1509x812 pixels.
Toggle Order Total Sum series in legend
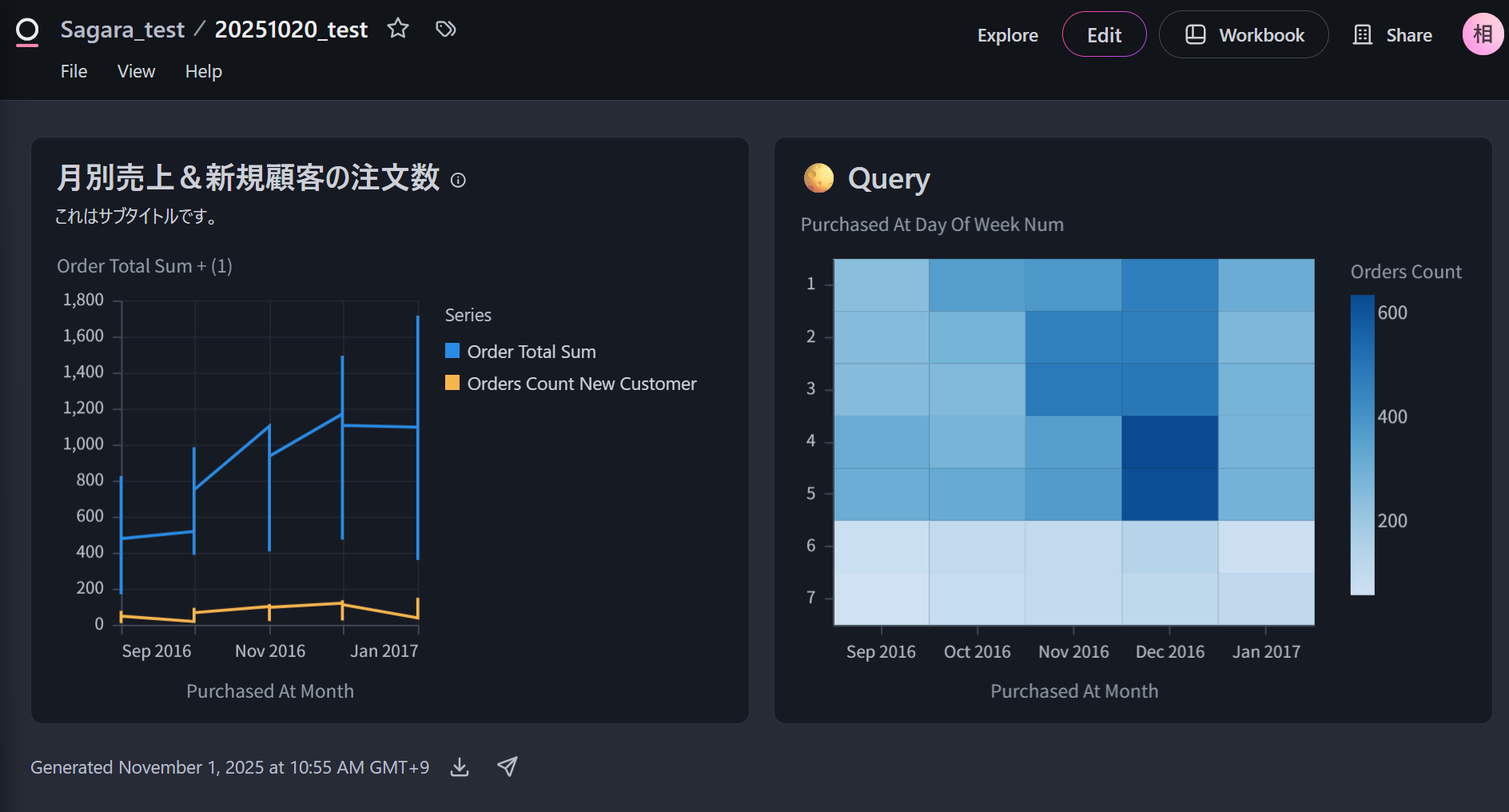(x=531, y=352)
